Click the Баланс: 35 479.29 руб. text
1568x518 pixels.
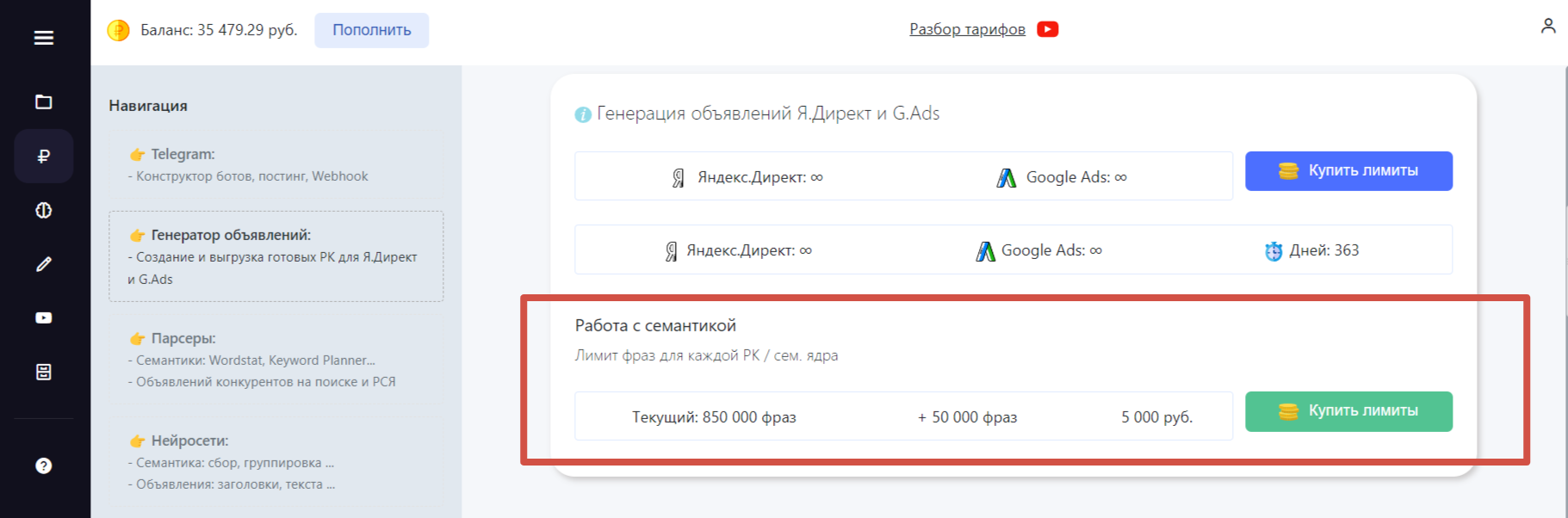219,30
